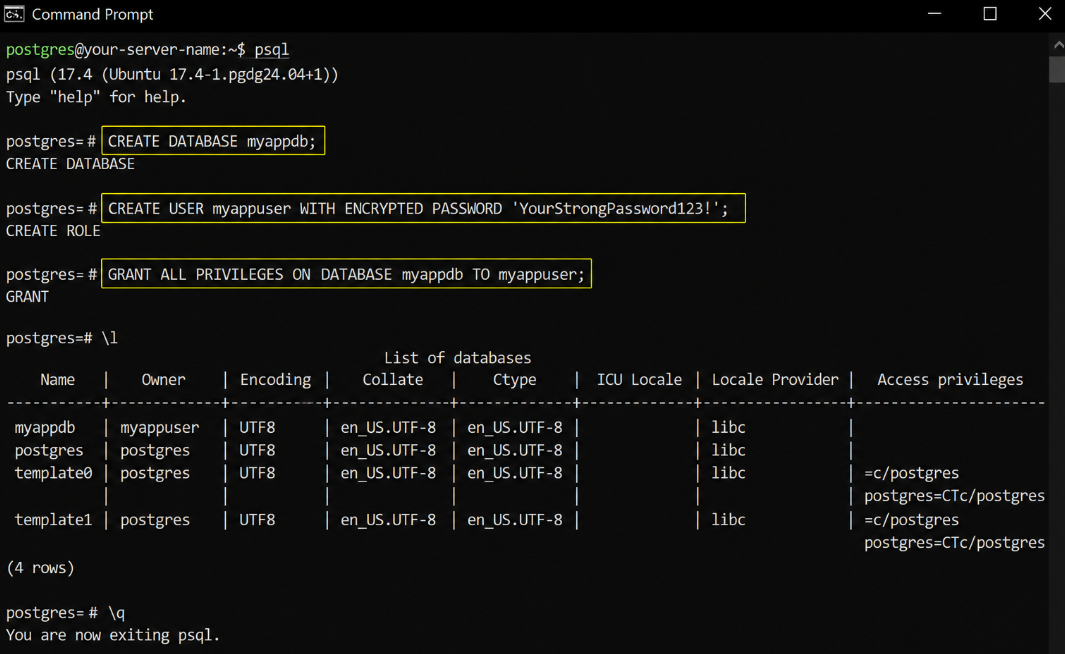
Task: Minimize the Command Prompt window
Action: pos(935,14)
